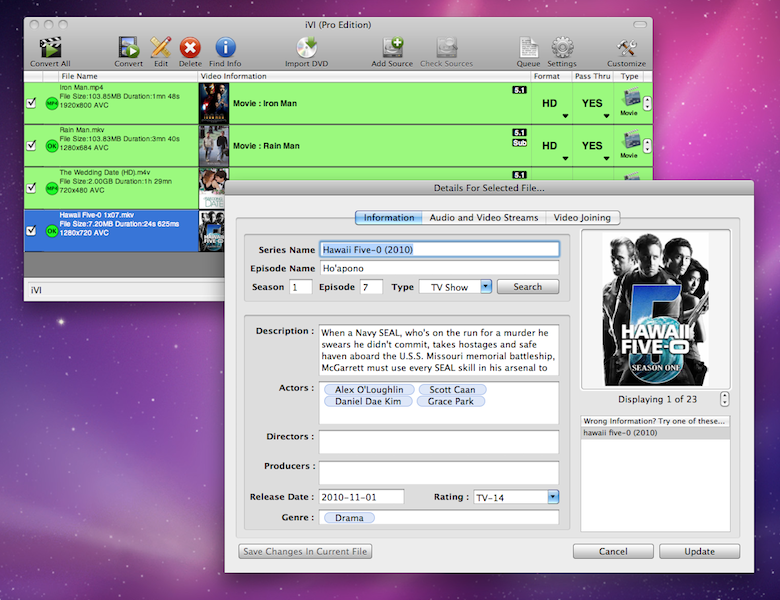Open the Customize toolbar icon
Viewport: 780px width, 600px height.
point(627,47)
